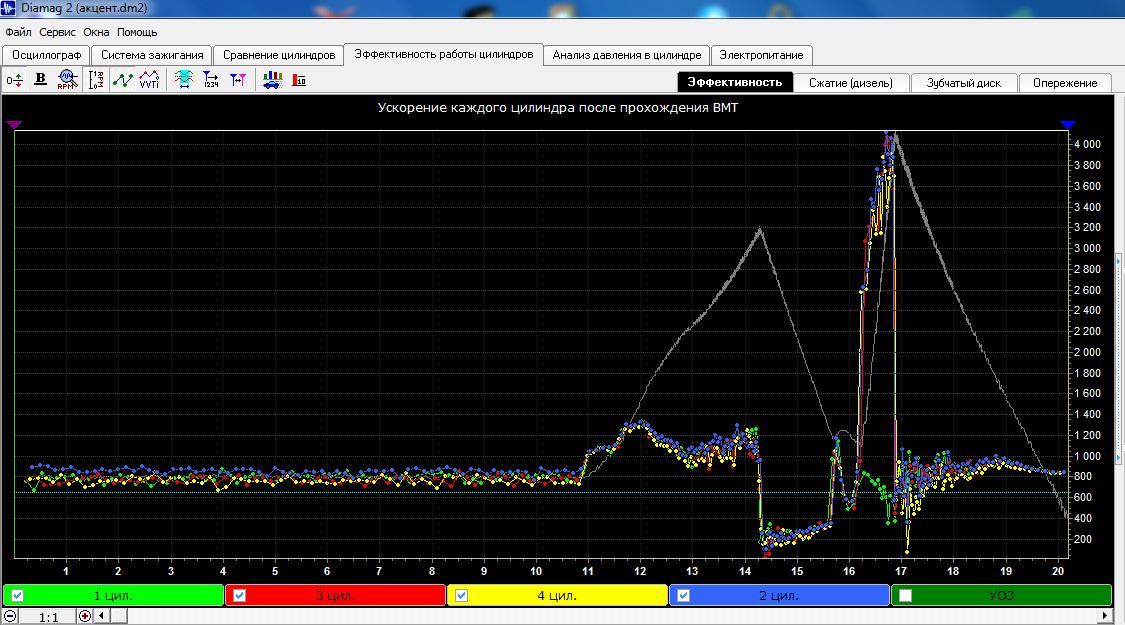Click the 4 000 value on Y axis
The height and width of the screenshot is (625, 1125).
tap(1087, 144)
